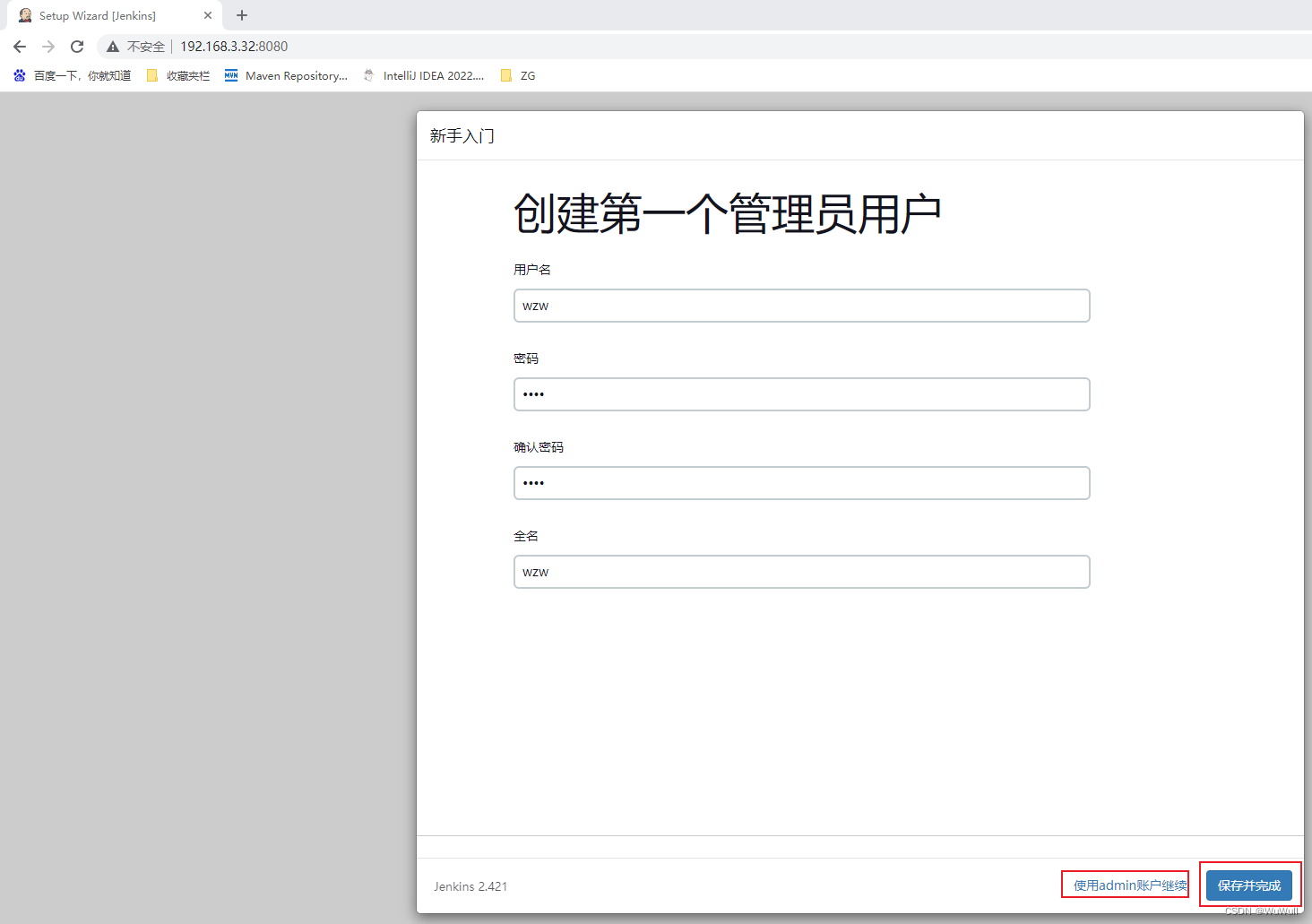Click the 全名 full name field
Viewport: 1312px width, 924px height.
802,572
